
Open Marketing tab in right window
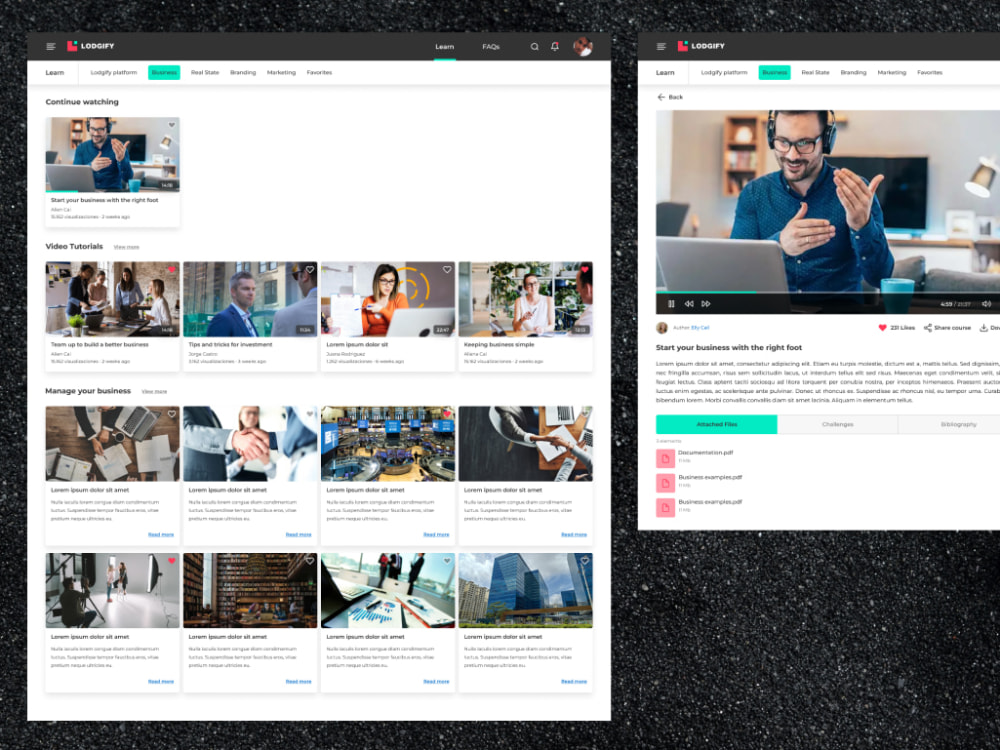(x=892, y=73)
